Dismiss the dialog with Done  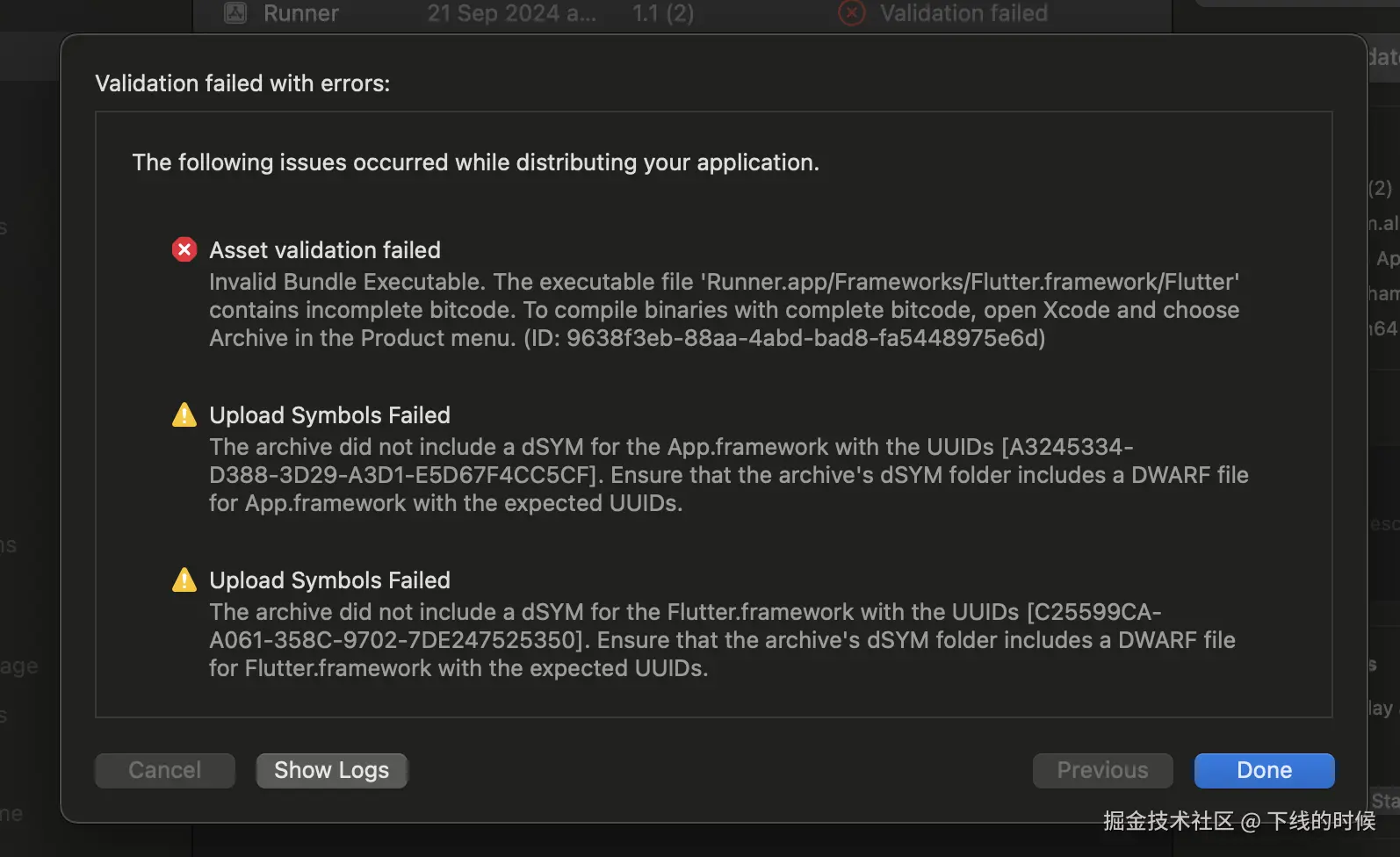[1264, 770]
